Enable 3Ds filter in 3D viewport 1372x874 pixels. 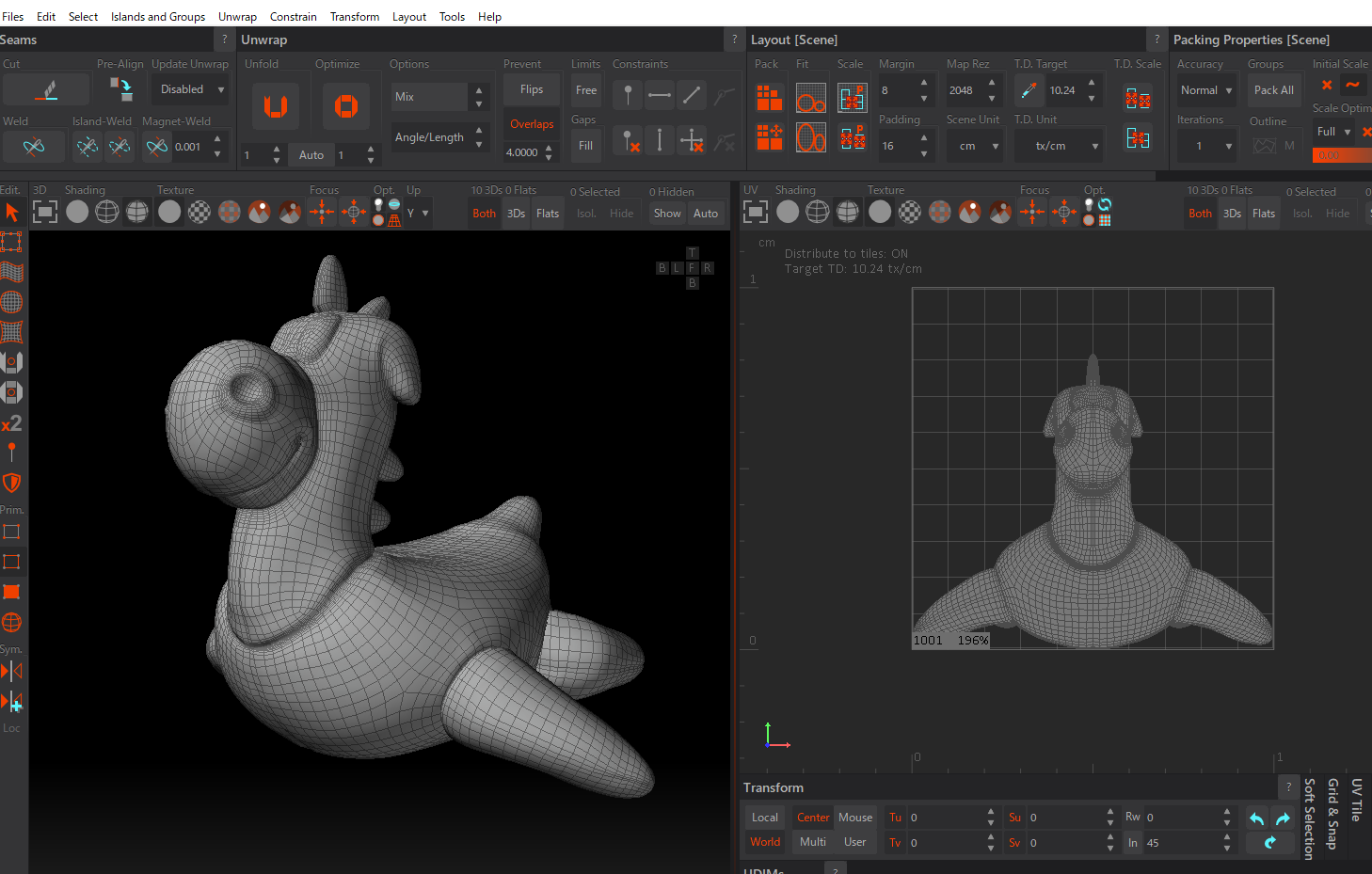pos(516,214)
